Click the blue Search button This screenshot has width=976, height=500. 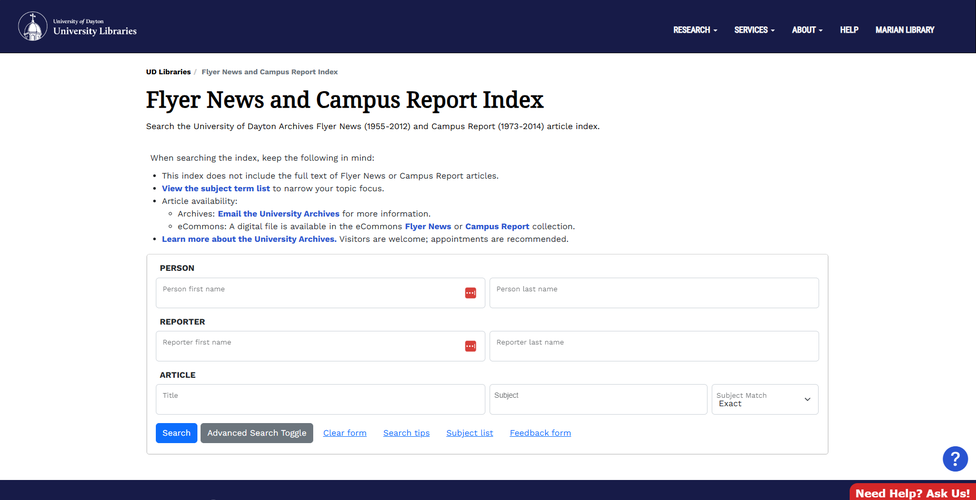(176, 433)
